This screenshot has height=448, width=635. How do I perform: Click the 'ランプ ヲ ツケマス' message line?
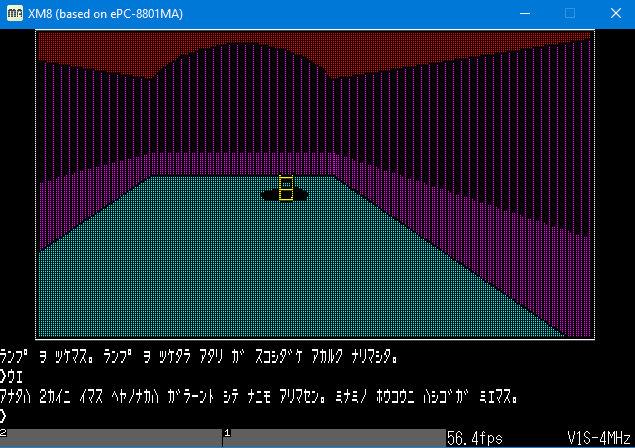pyautogui.click(x=198, y=357)
